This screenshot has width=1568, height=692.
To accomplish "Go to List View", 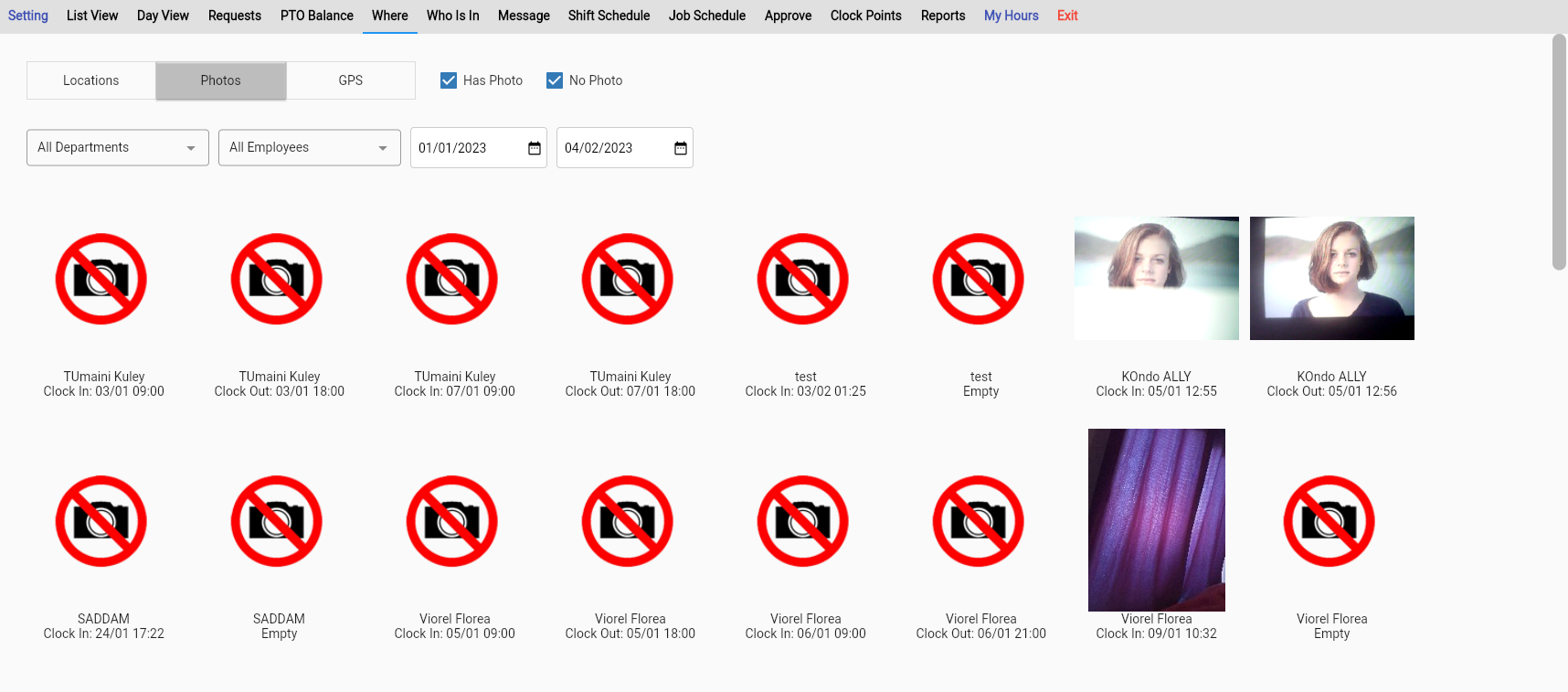I will point(92,16).
